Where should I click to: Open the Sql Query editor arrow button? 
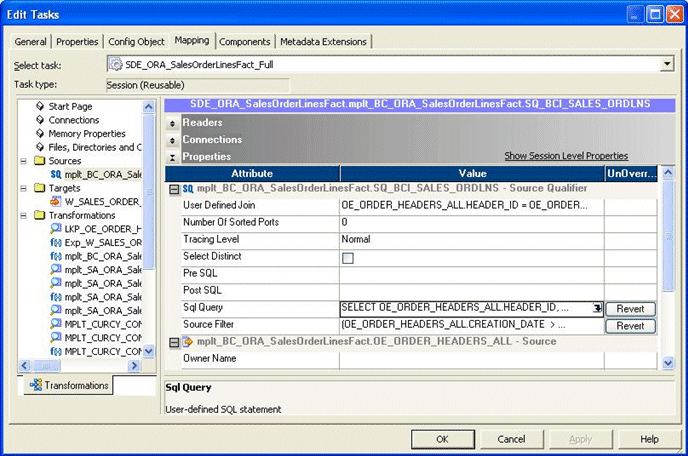click(x=597, y=309)
